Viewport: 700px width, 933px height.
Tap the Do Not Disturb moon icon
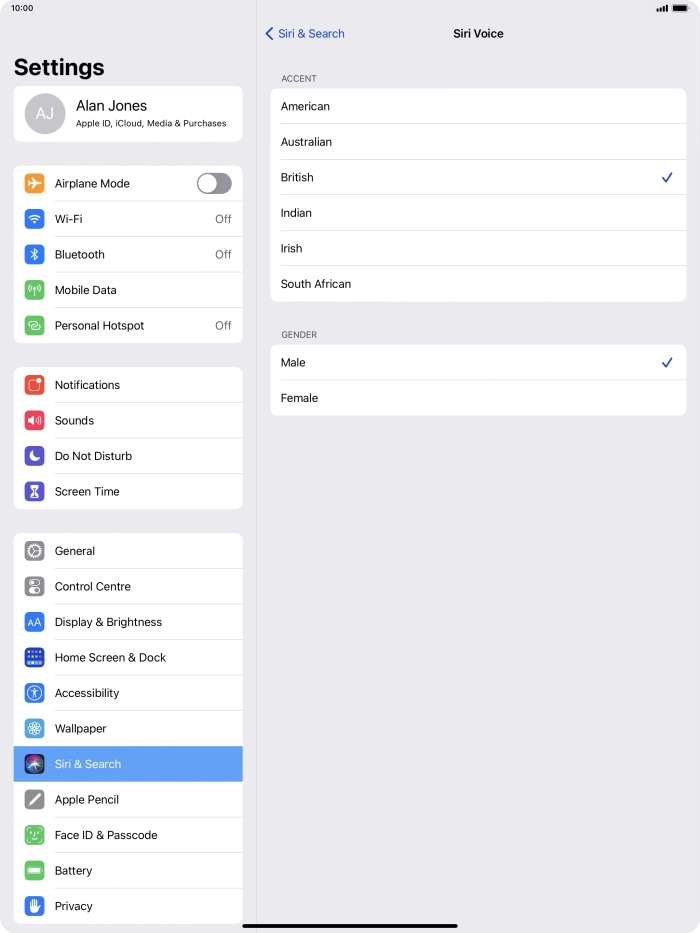[x=35, y=456]
